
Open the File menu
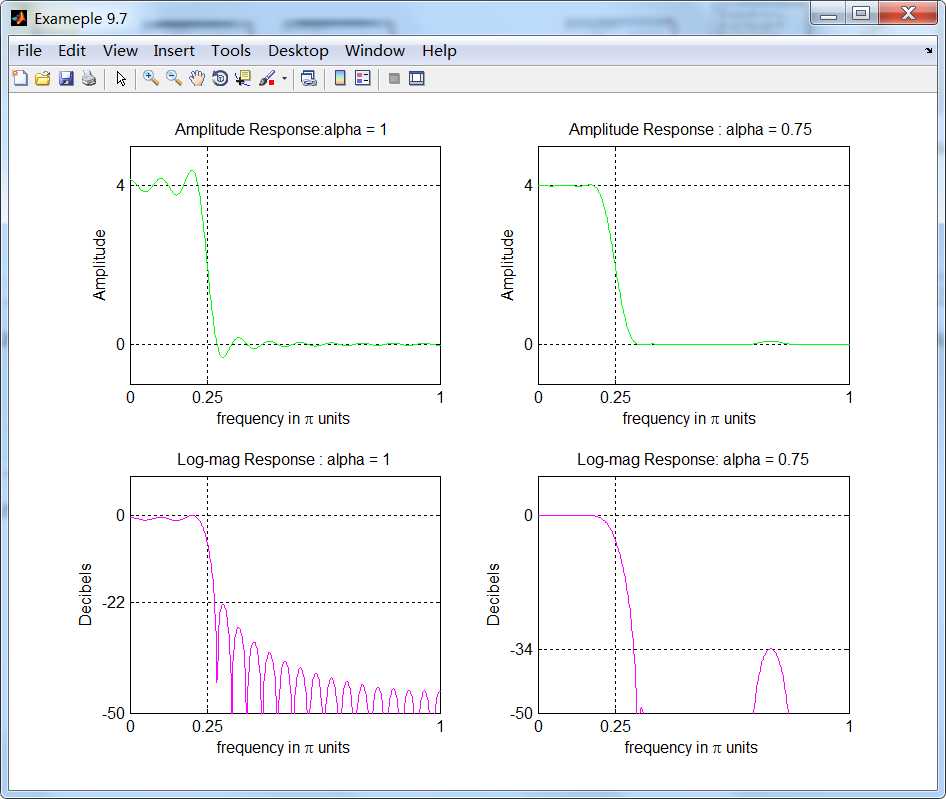coord(30,51)
